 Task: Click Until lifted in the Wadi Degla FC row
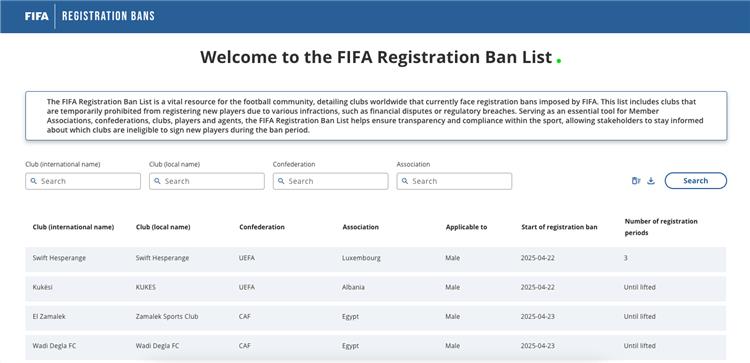[x=640, y=346]
